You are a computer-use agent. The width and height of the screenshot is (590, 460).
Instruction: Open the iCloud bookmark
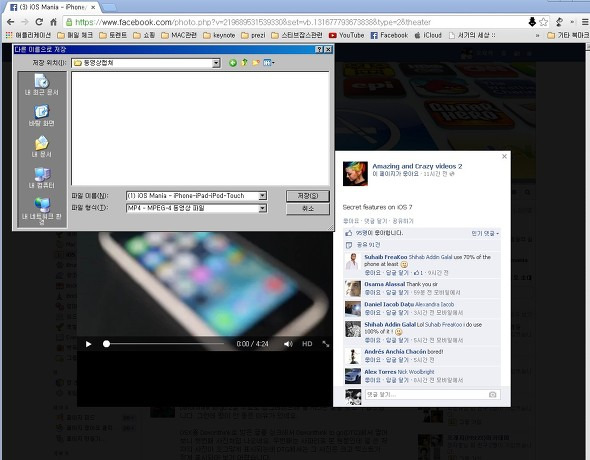(x=428, y=35)
